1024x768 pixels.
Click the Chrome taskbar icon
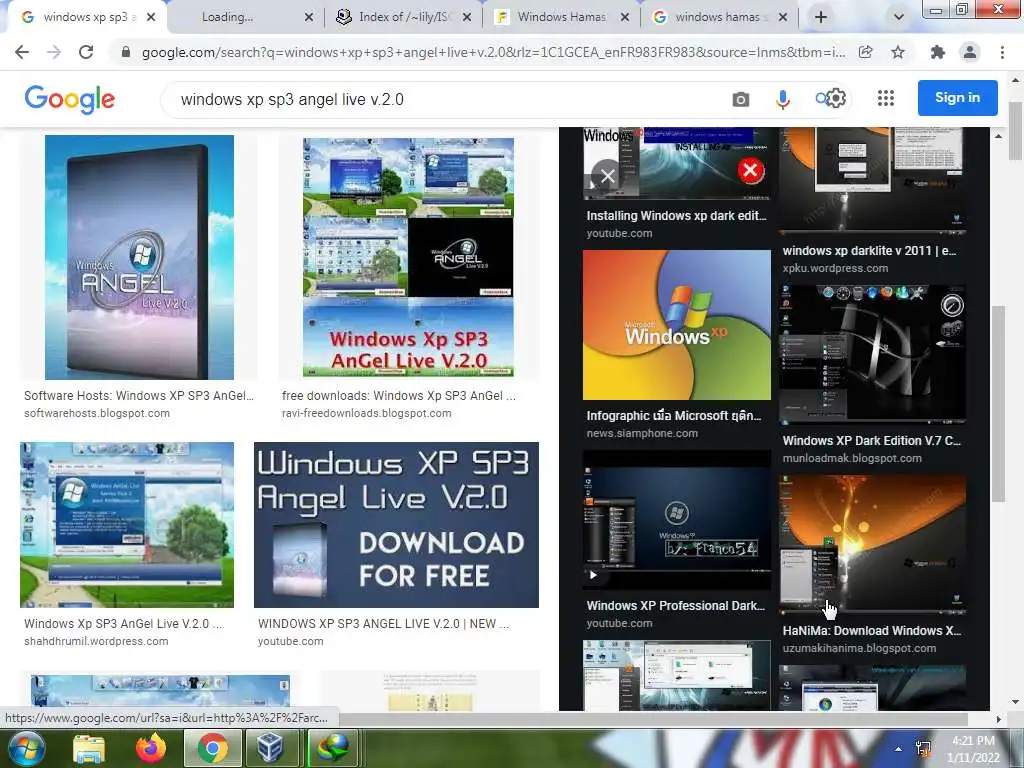click(212, 748)
